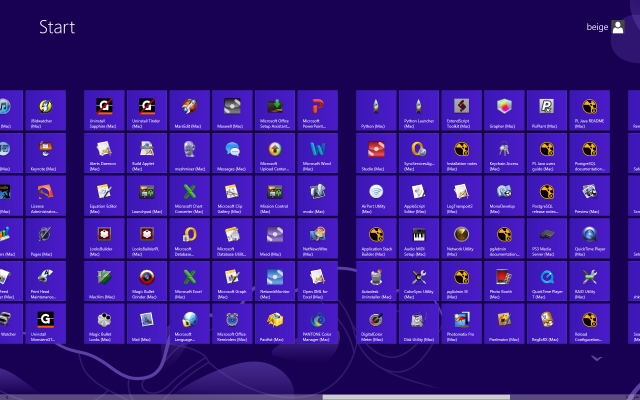Open the Mission Control (Mac) tile
This screenshot has height=400, width=640.
tap(275, 196)
